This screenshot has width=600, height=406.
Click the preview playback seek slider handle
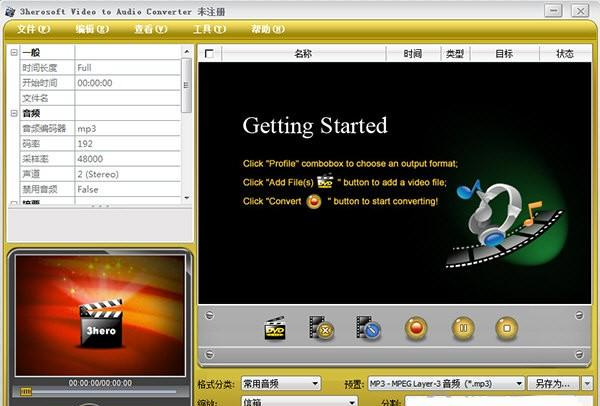click(x=26, y=391)
